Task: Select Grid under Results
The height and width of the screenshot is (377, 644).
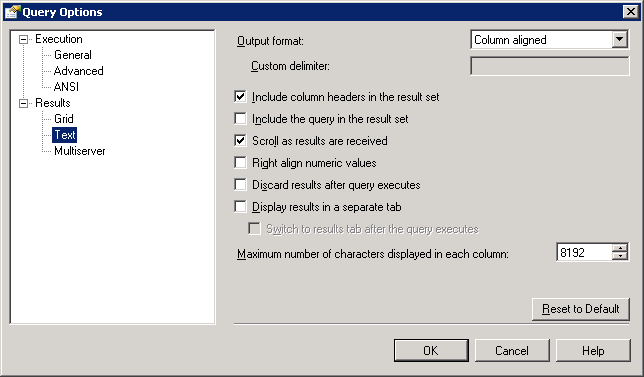Action: click(64, 119)
